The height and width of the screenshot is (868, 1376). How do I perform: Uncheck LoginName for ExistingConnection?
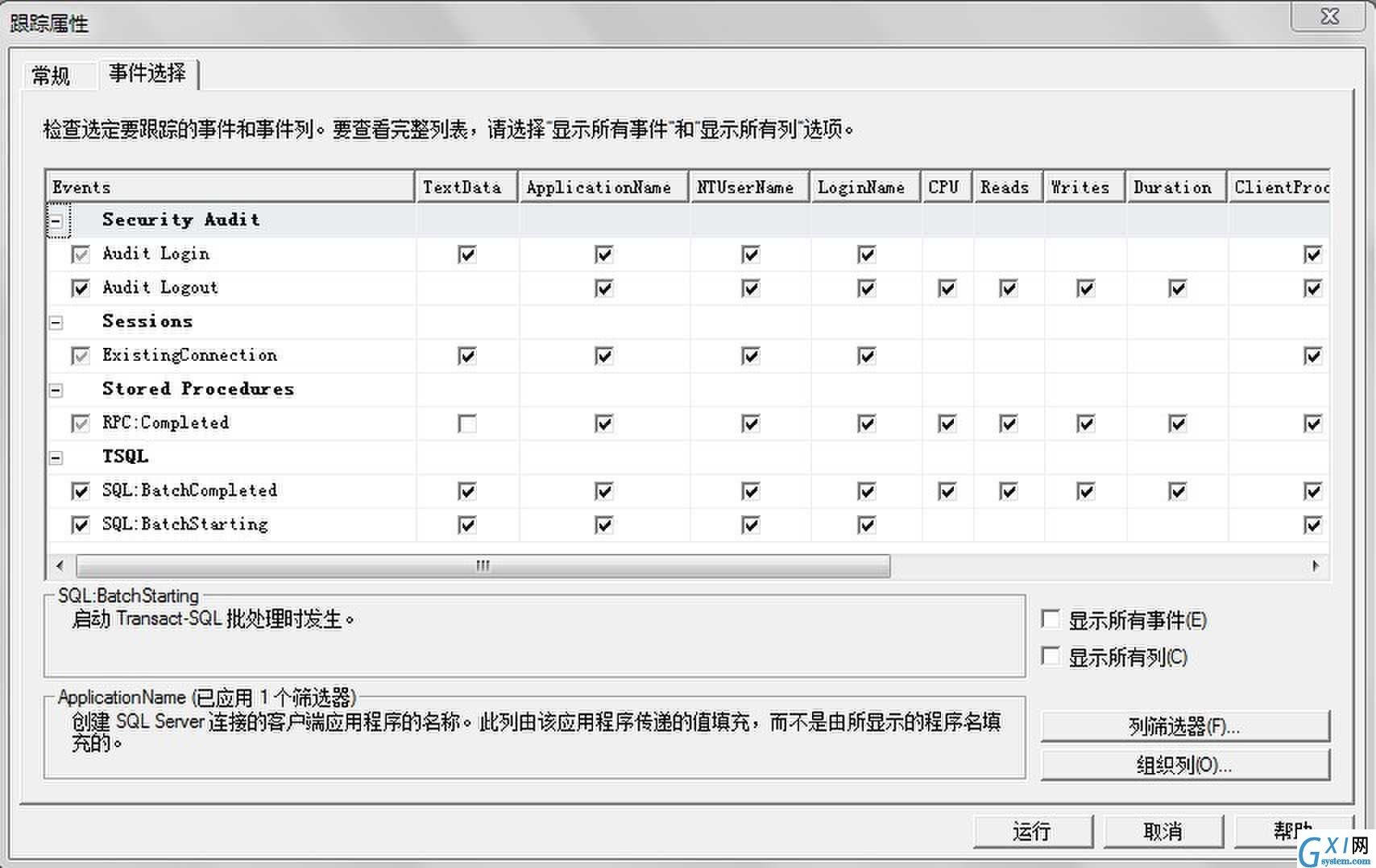867,356
